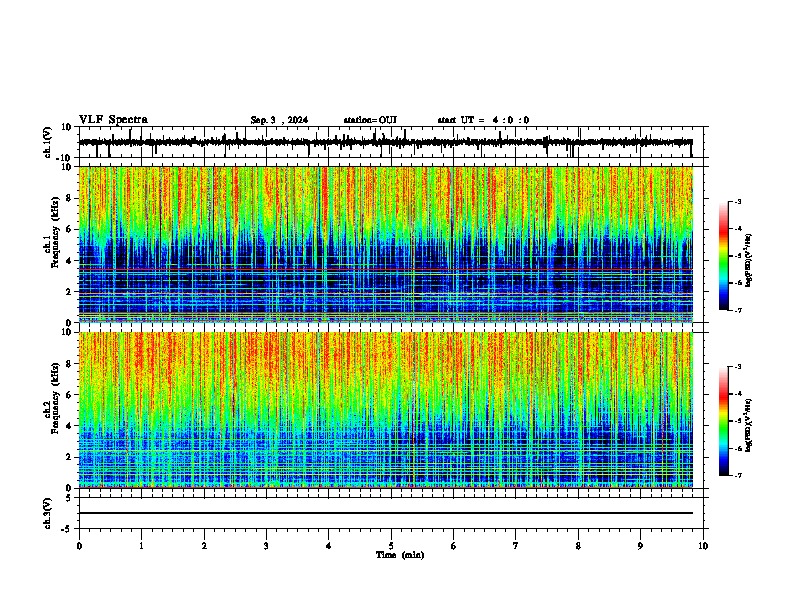The width and height of the screenshot is (792, 612).
Task: Click the ch.1 colorbar log(PSD) label
Action: click(x=749, y=260)
